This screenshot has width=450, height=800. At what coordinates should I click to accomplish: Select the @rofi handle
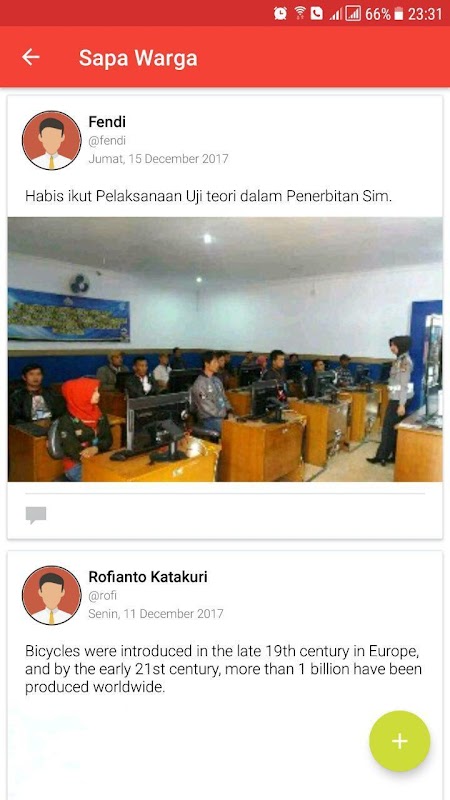pos(103,595)
